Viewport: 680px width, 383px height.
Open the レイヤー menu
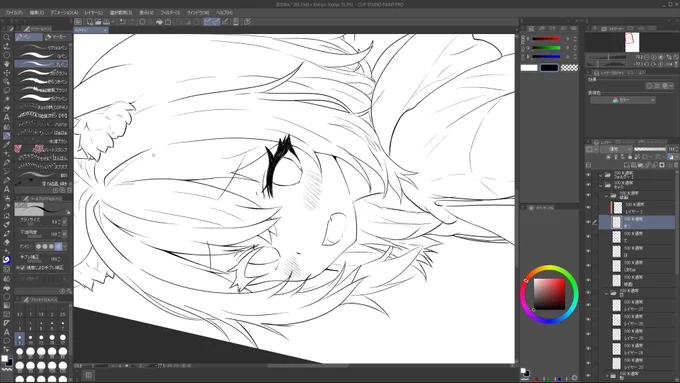pos(94,13)
